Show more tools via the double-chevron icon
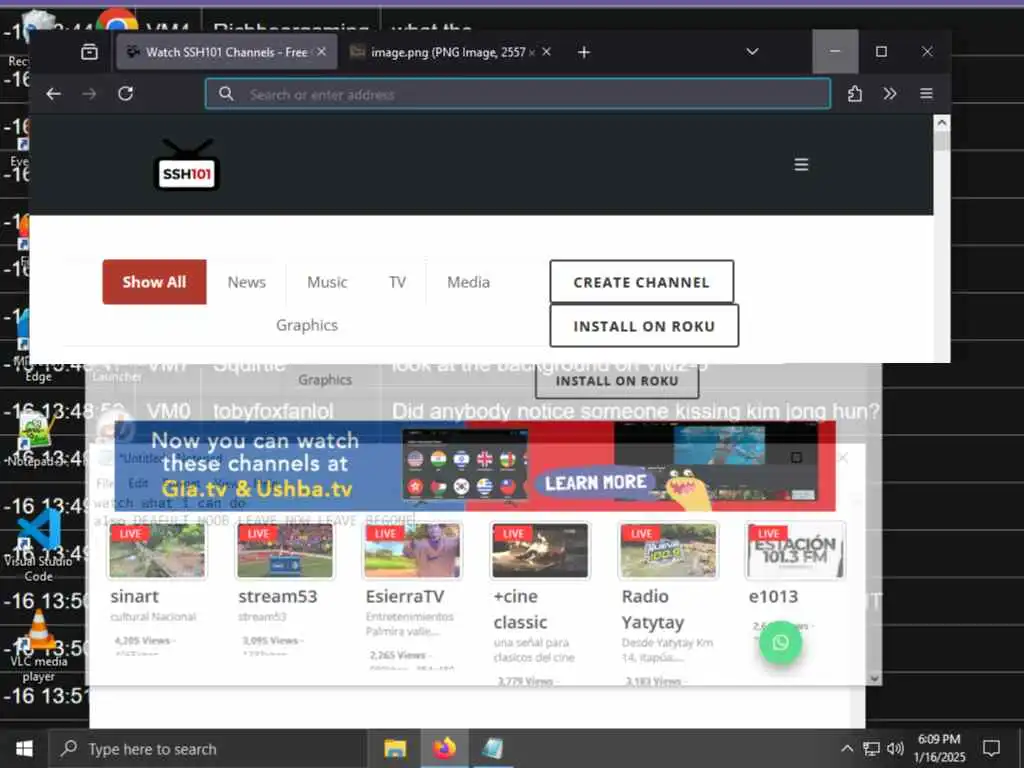The width and height of the screenshot is (1024, 768). click(x=889, y=94)
